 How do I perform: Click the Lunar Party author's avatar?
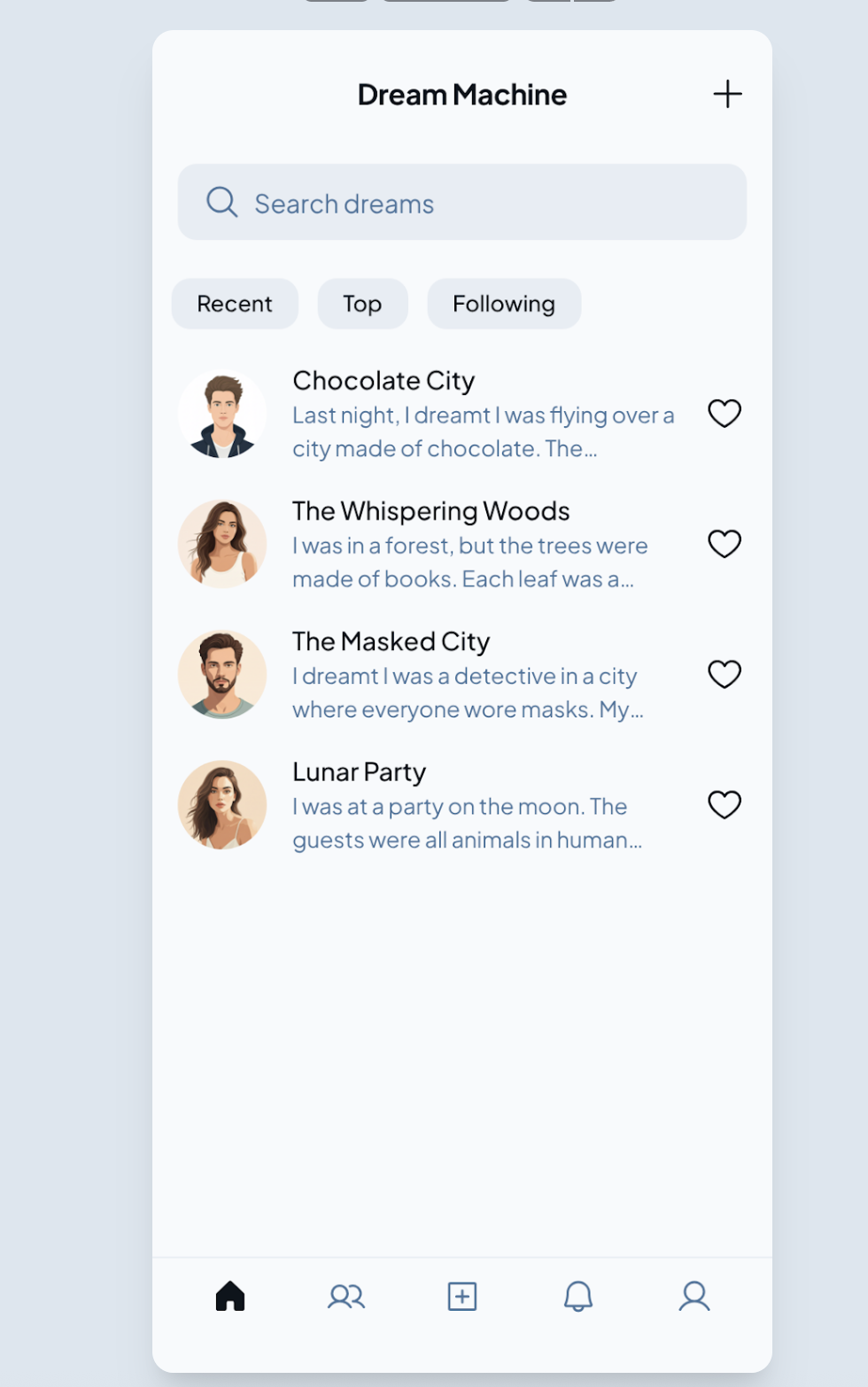tap(222, 805)
